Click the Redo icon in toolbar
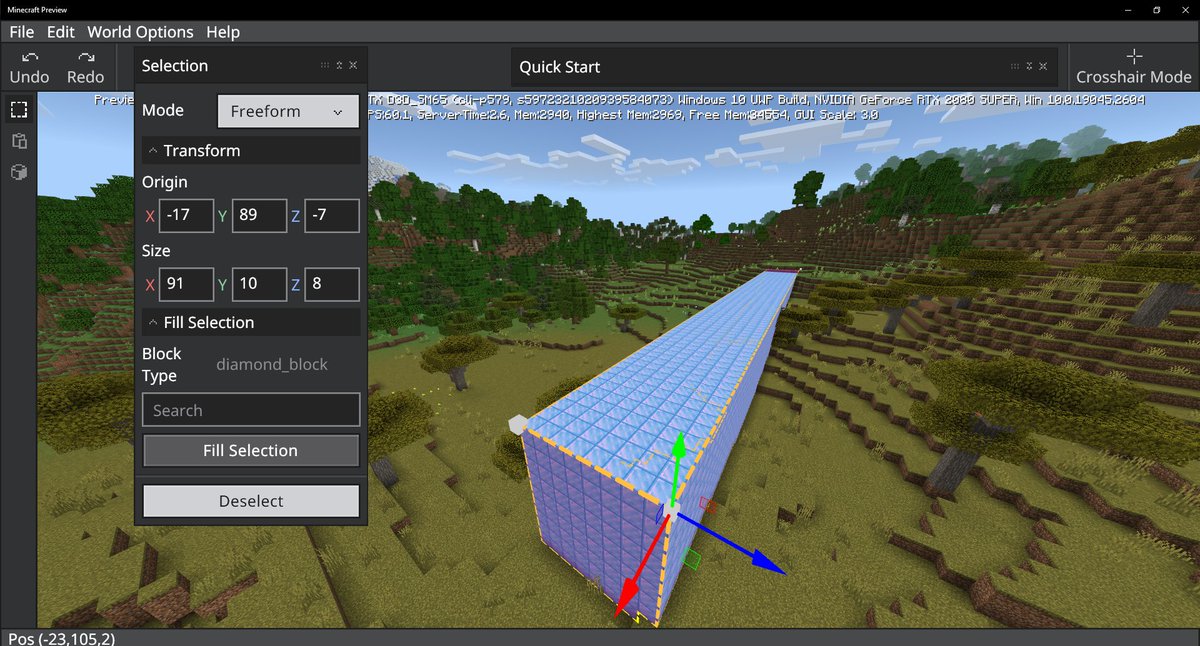The width and height of the screenshot is (1200, 646). click(x=86, y=58)
